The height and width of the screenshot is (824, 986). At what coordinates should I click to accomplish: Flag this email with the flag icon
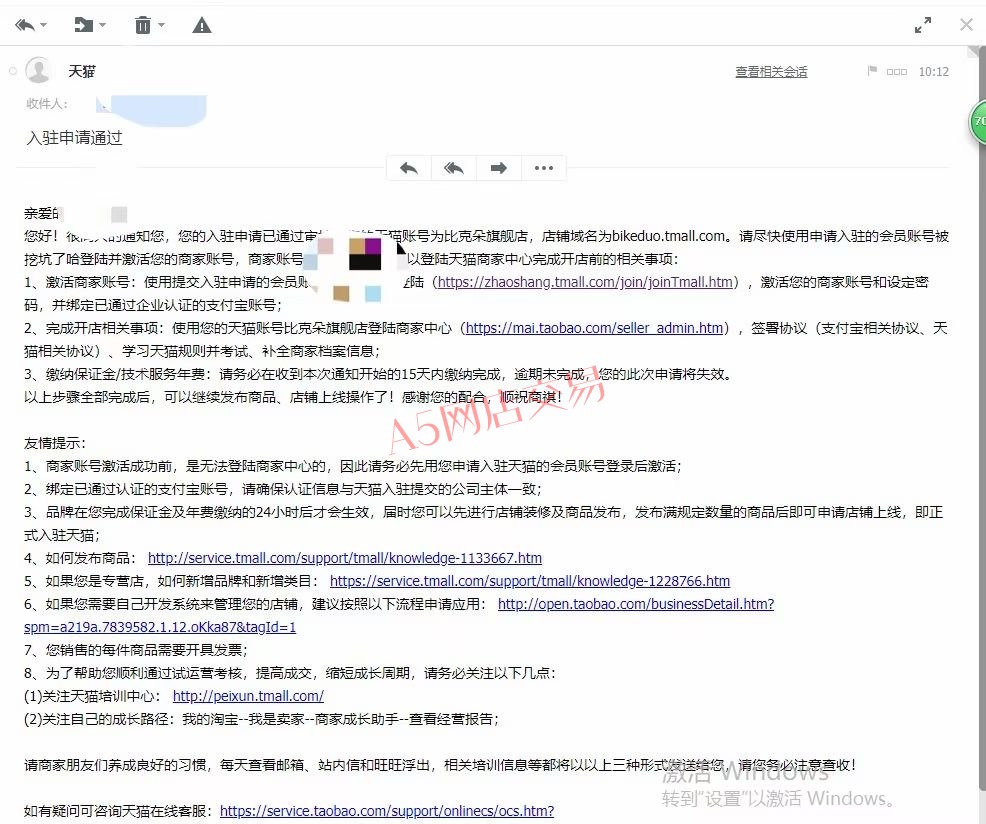872,71
